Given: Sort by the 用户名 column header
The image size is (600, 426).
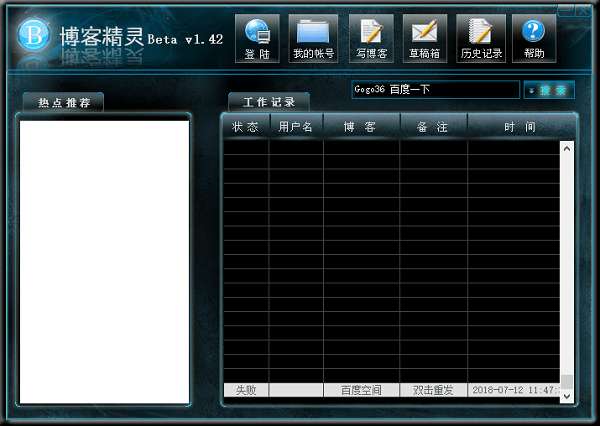Looking at the screenshot, I should click(296, 127).
